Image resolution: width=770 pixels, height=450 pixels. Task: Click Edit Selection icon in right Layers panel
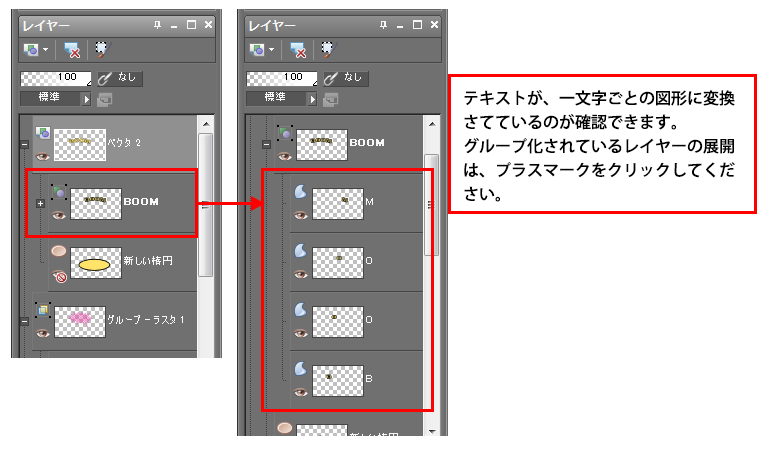click(x=328, y=49)
